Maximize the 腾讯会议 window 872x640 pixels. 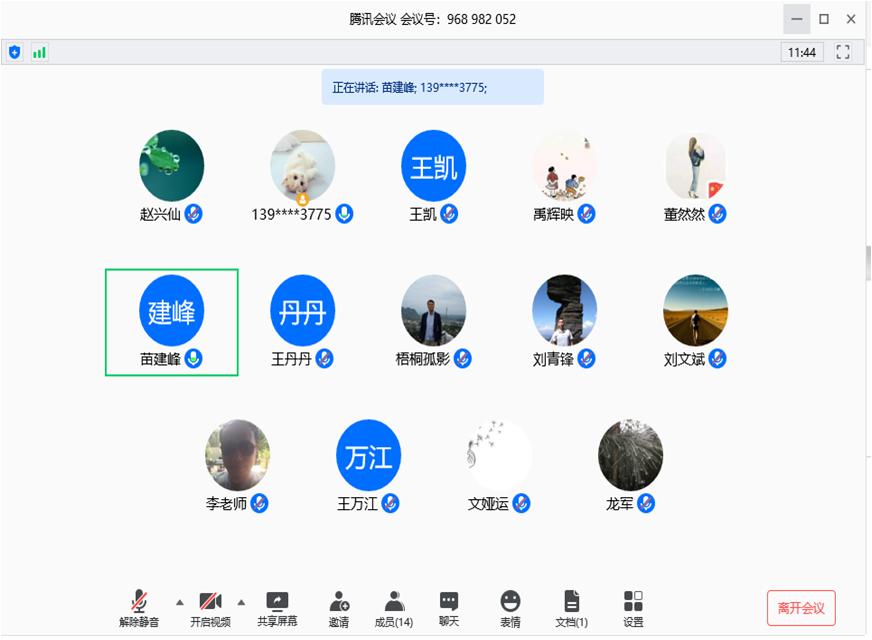[x=824, y=19]
